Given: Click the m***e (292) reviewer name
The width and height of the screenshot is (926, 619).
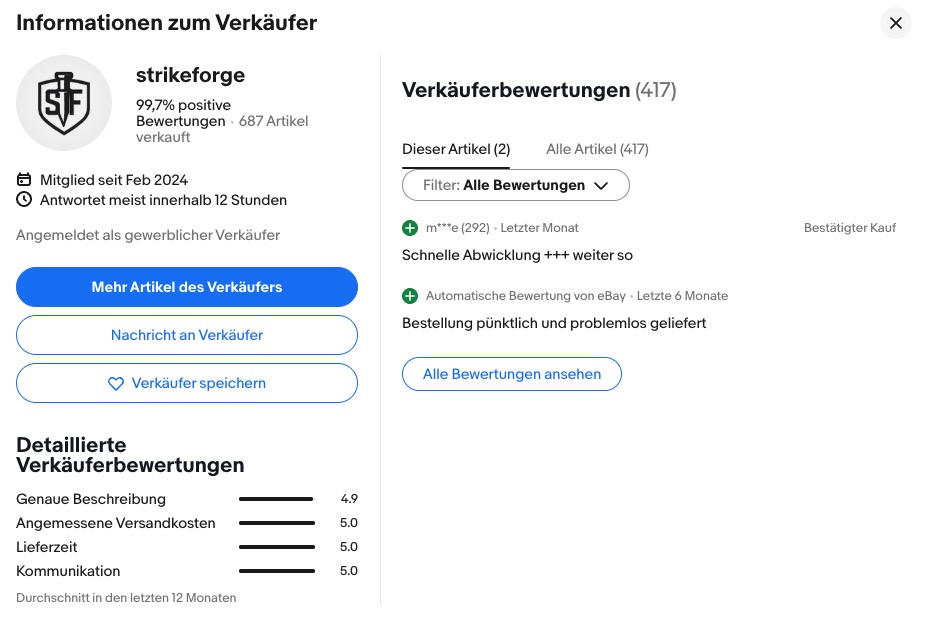Looking at the screenshot, I should 457,228.
